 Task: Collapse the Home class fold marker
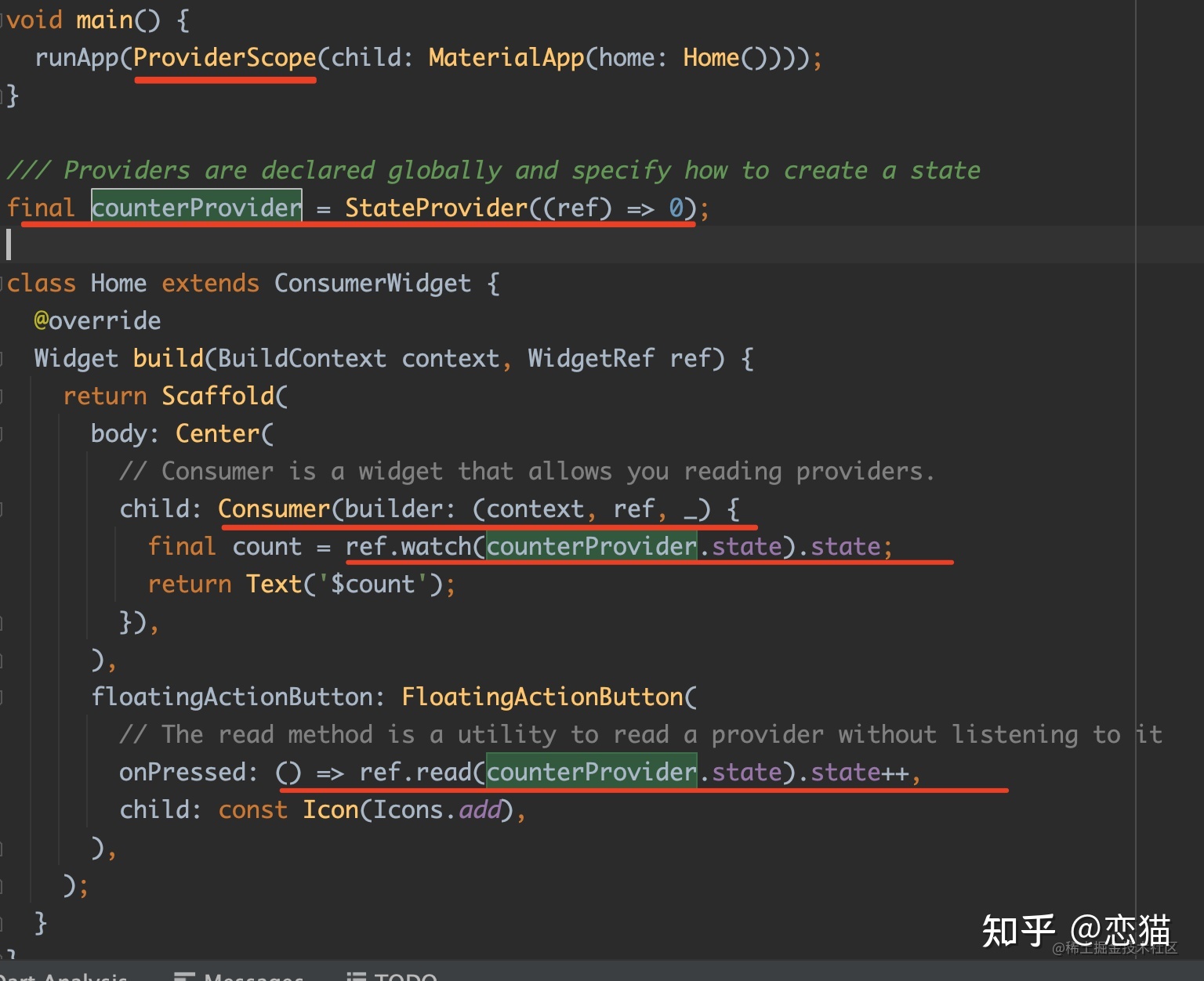pyautogui.click(x=3, y=284)
